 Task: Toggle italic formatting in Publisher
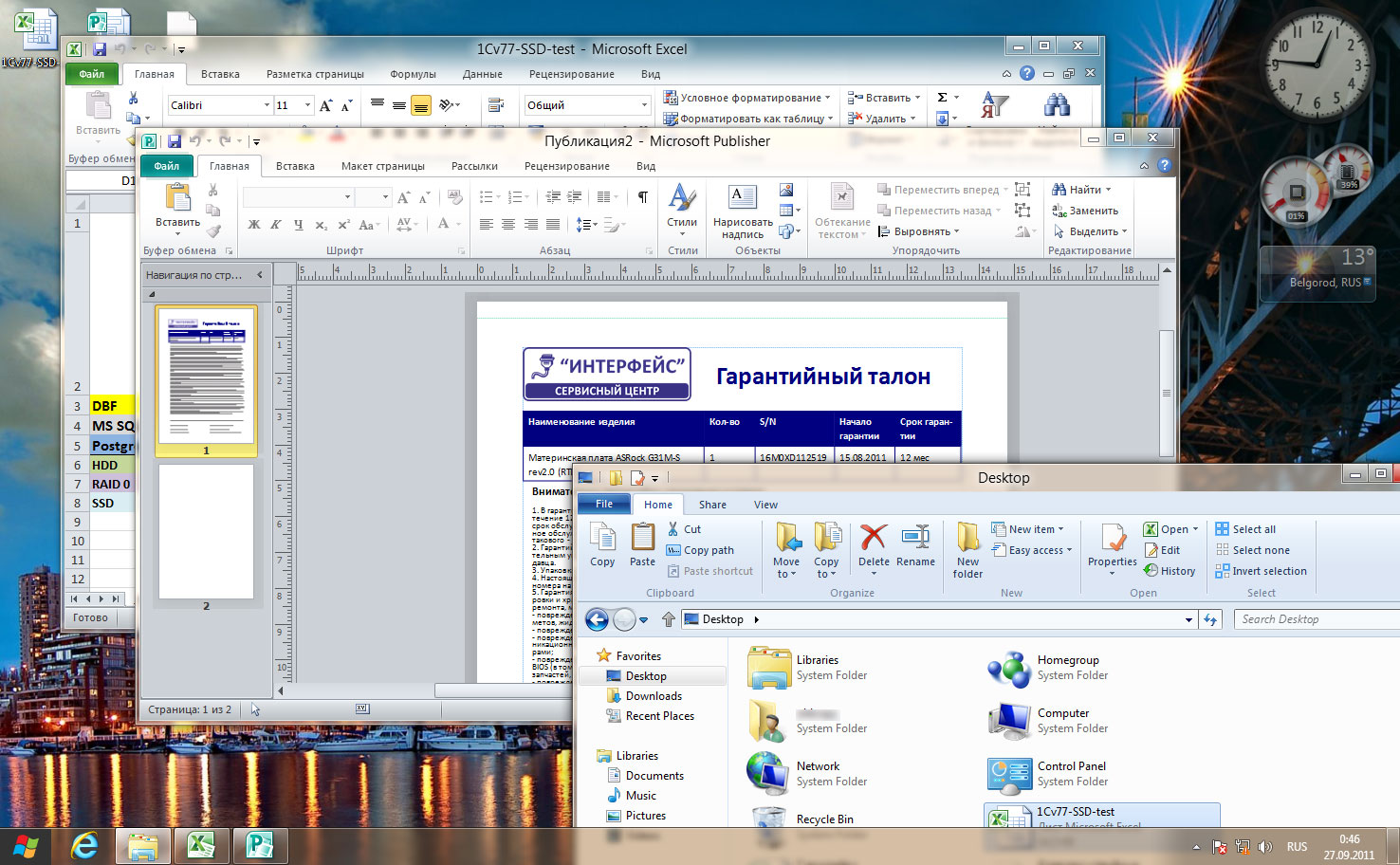(276, 225)
